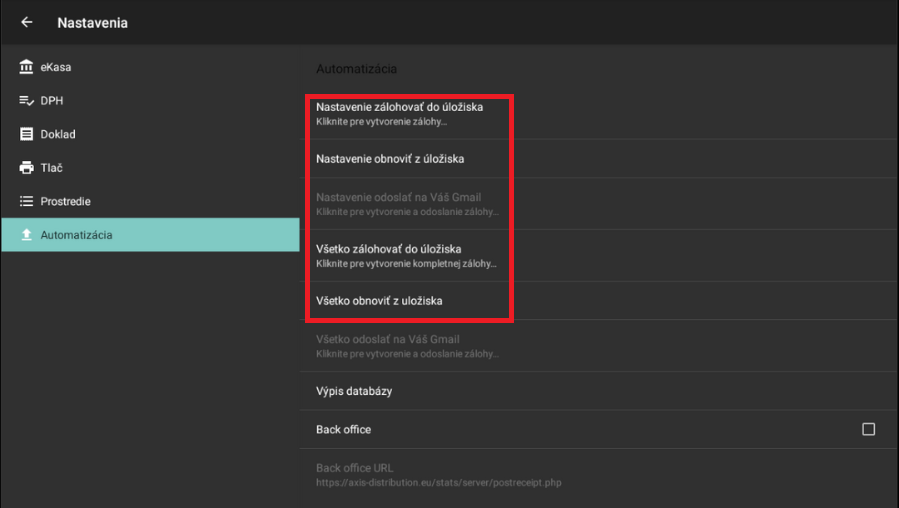
Task: Click the Prostredie list icon
Action: pyautogui.click(x=26, y=201)
